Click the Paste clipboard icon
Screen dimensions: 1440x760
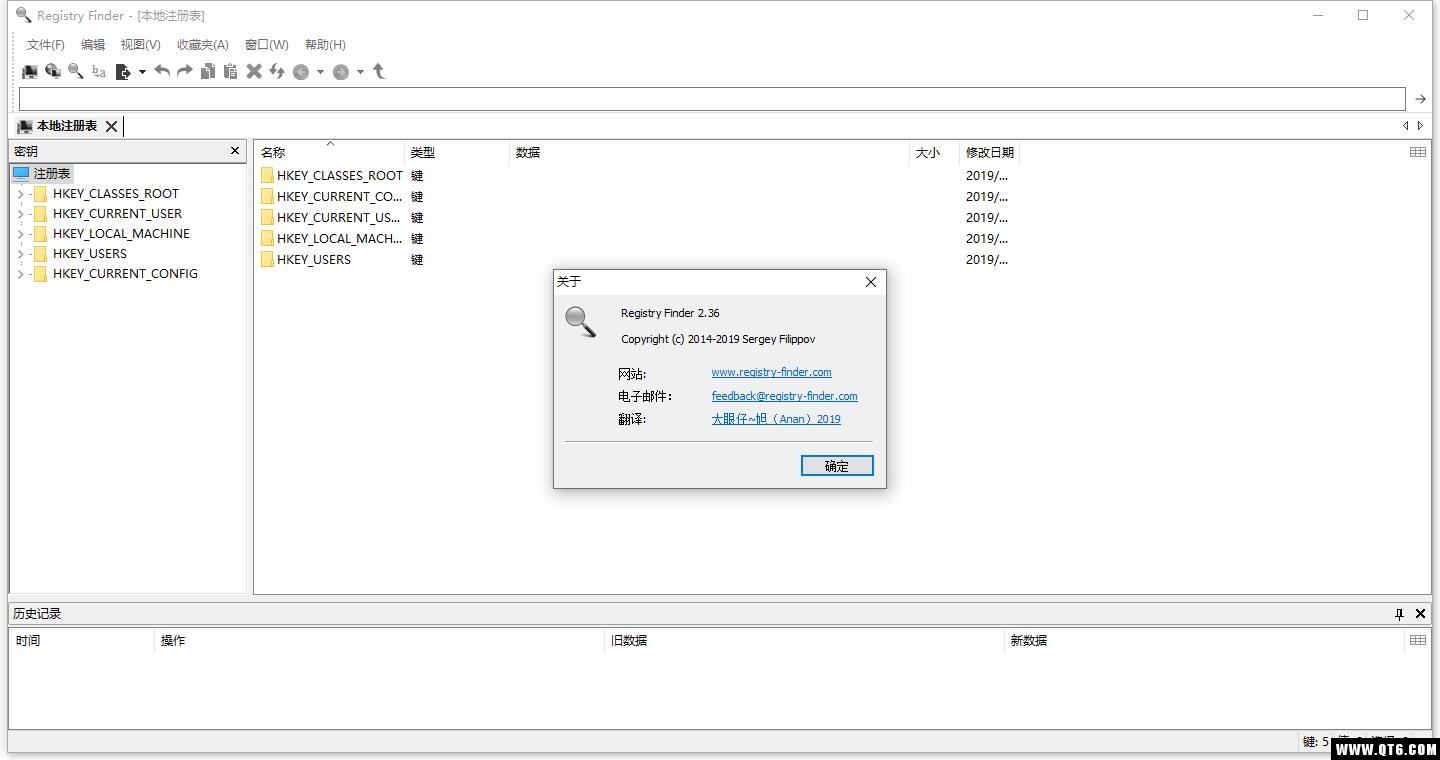point(231,71)
